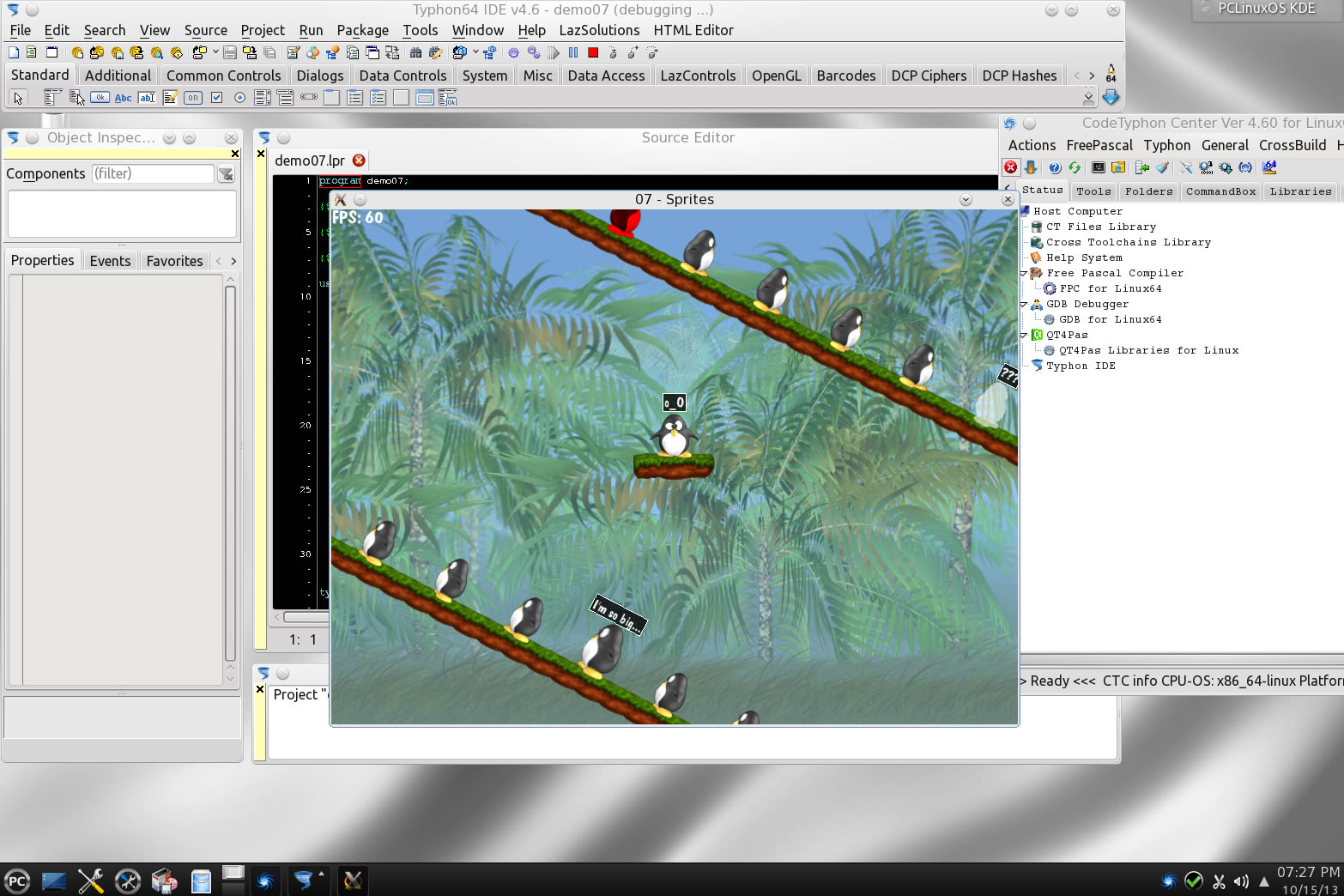
Task: Click the filter funnel button next to Components
Action: click(x=226, y=174)
